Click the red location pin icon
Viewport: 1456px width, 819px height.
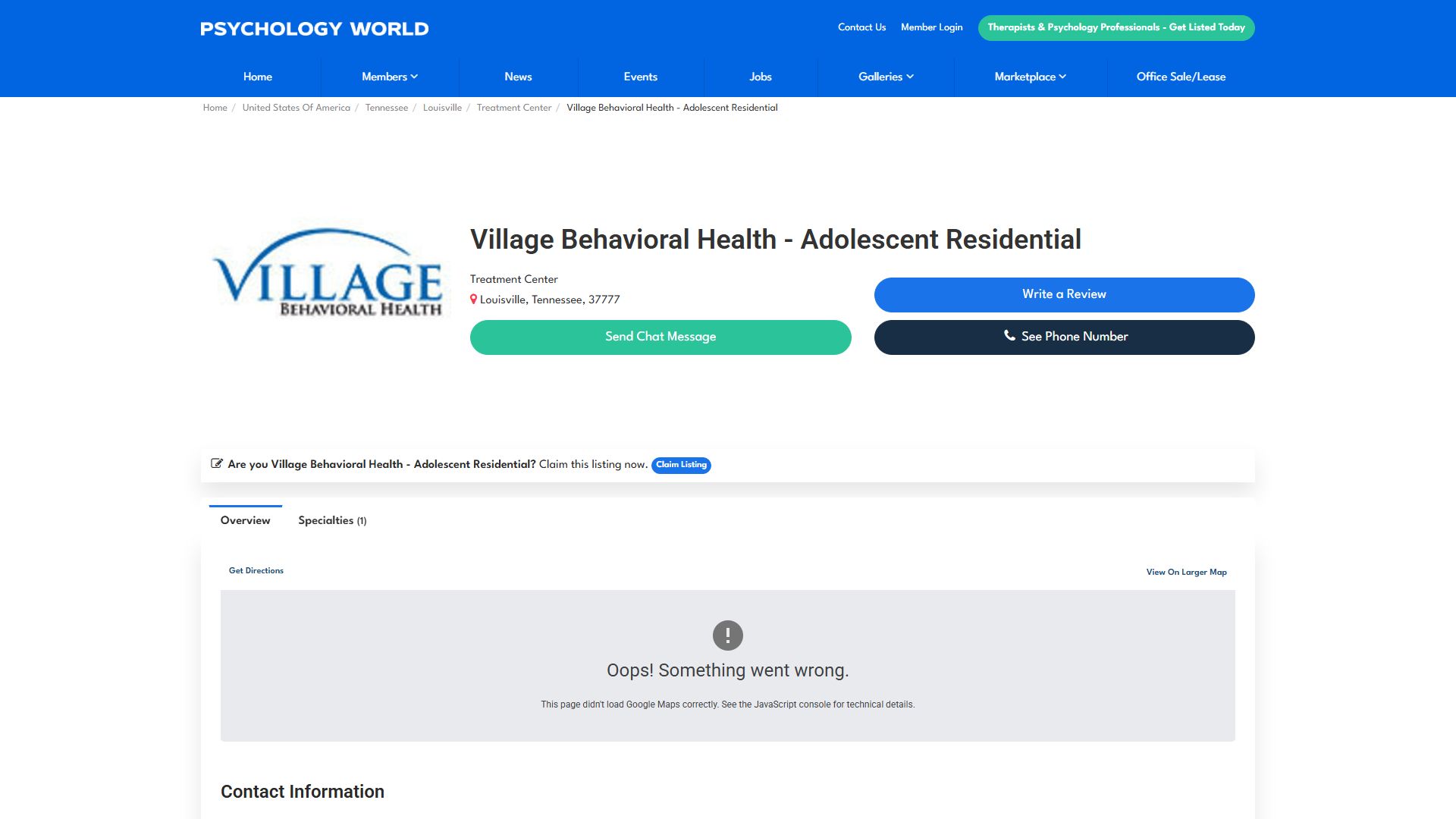point(473,300)
